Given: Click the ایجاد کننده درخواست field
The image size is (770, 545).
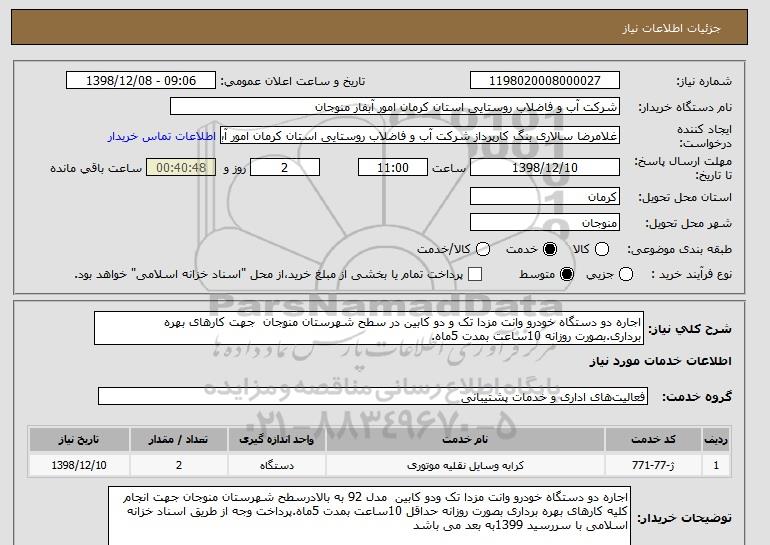Looking at the screenshot, I should (420, 136).
